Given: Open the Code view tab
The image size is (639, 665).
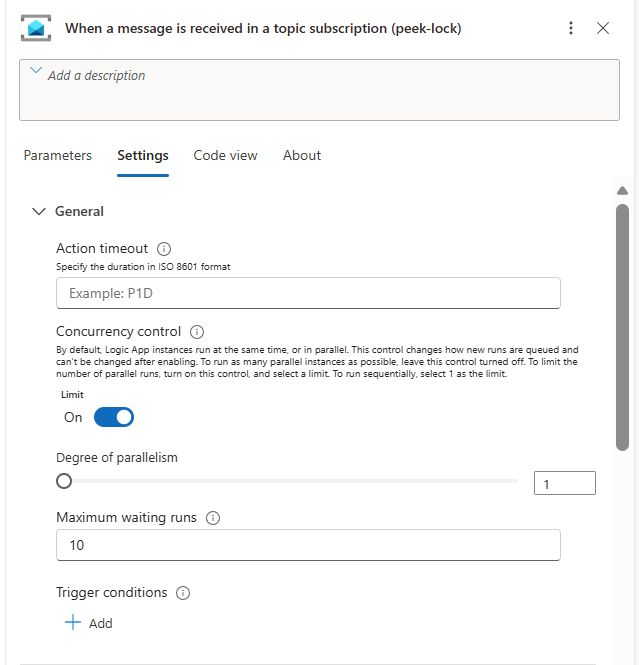Looking at the screenshot, I should tap(225, 155).
